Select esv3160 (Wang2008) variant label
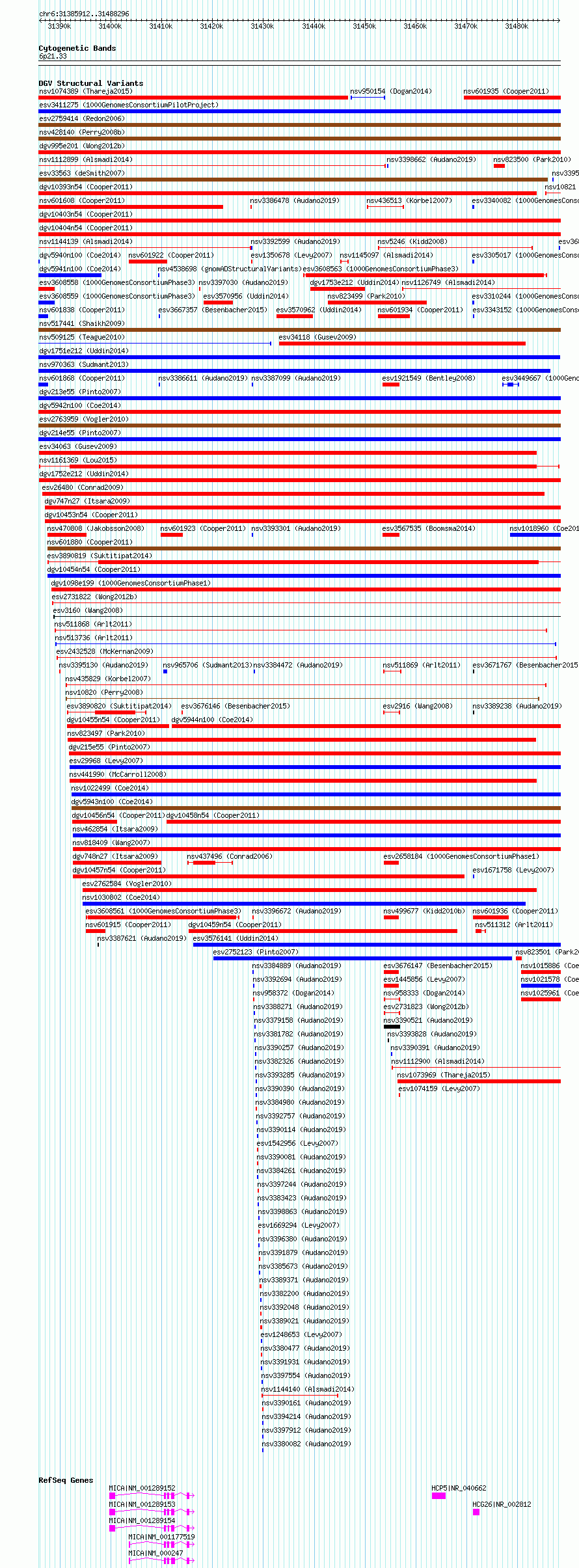The image size is (579, 1568). coord(88,610)
